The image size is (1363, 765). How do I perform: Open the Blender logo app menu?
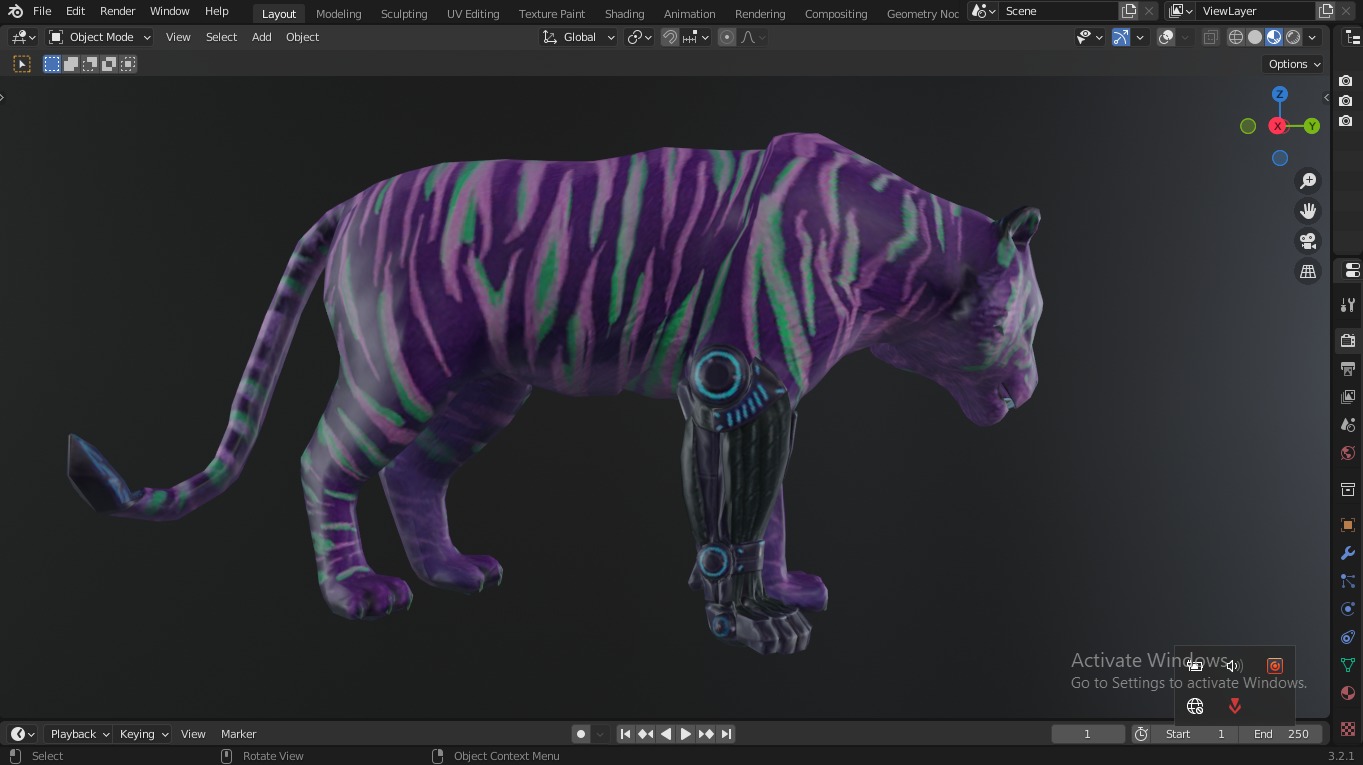15,11
